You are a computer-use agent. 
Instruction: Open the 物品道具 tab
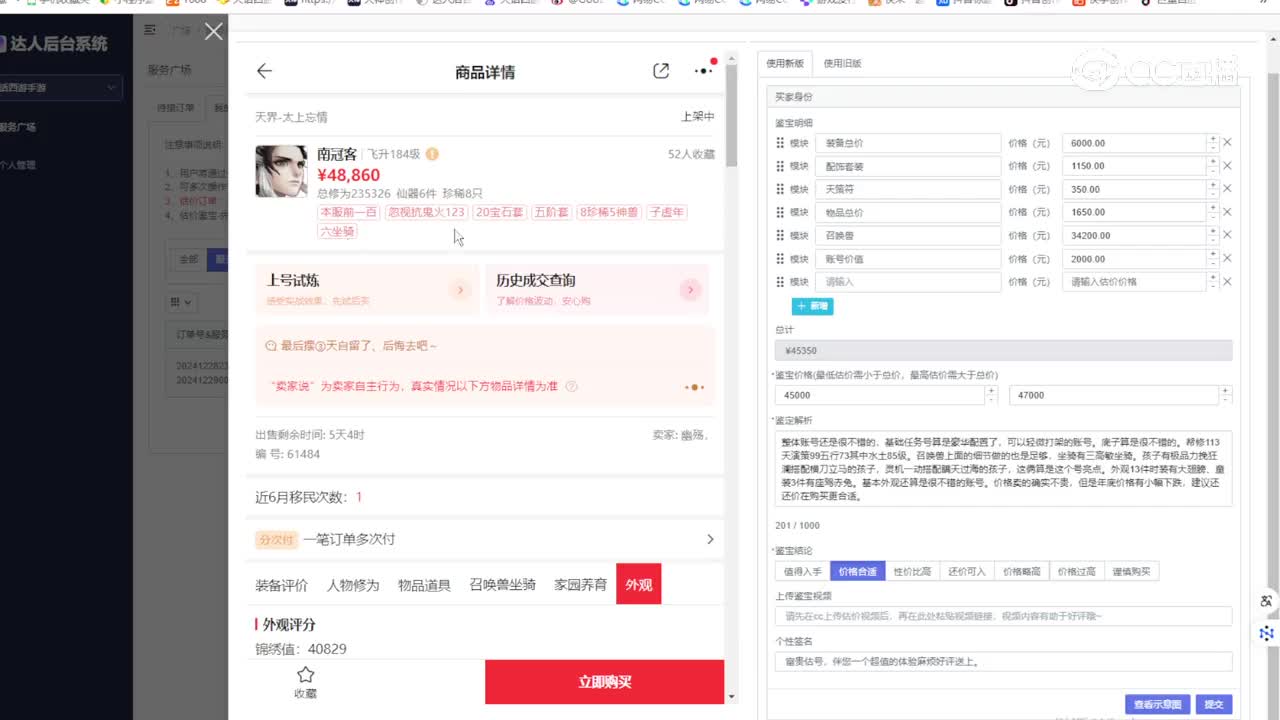tap(424, 585)
